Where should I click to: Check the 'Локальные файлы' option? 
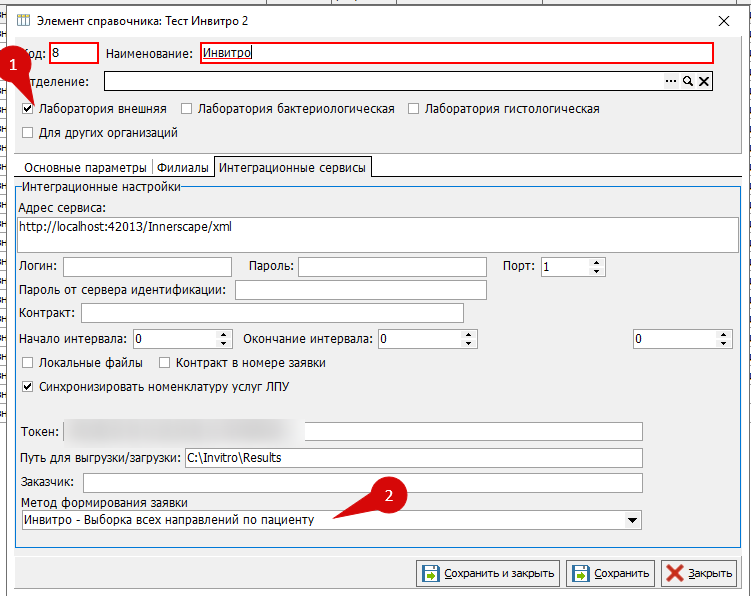click(x=27, y=363)
